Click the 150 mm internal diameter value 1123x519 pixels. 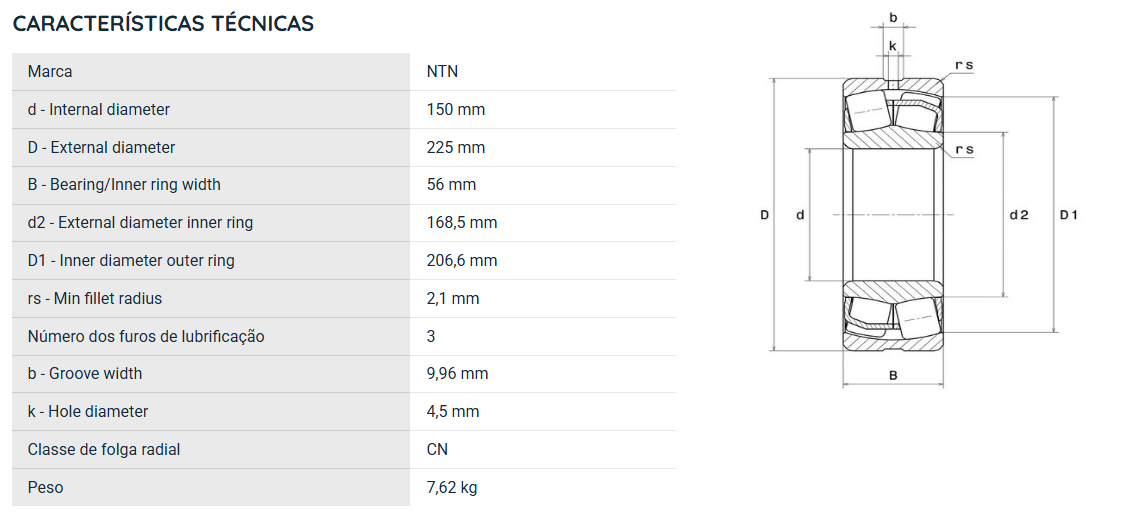(x=456, y=110)
